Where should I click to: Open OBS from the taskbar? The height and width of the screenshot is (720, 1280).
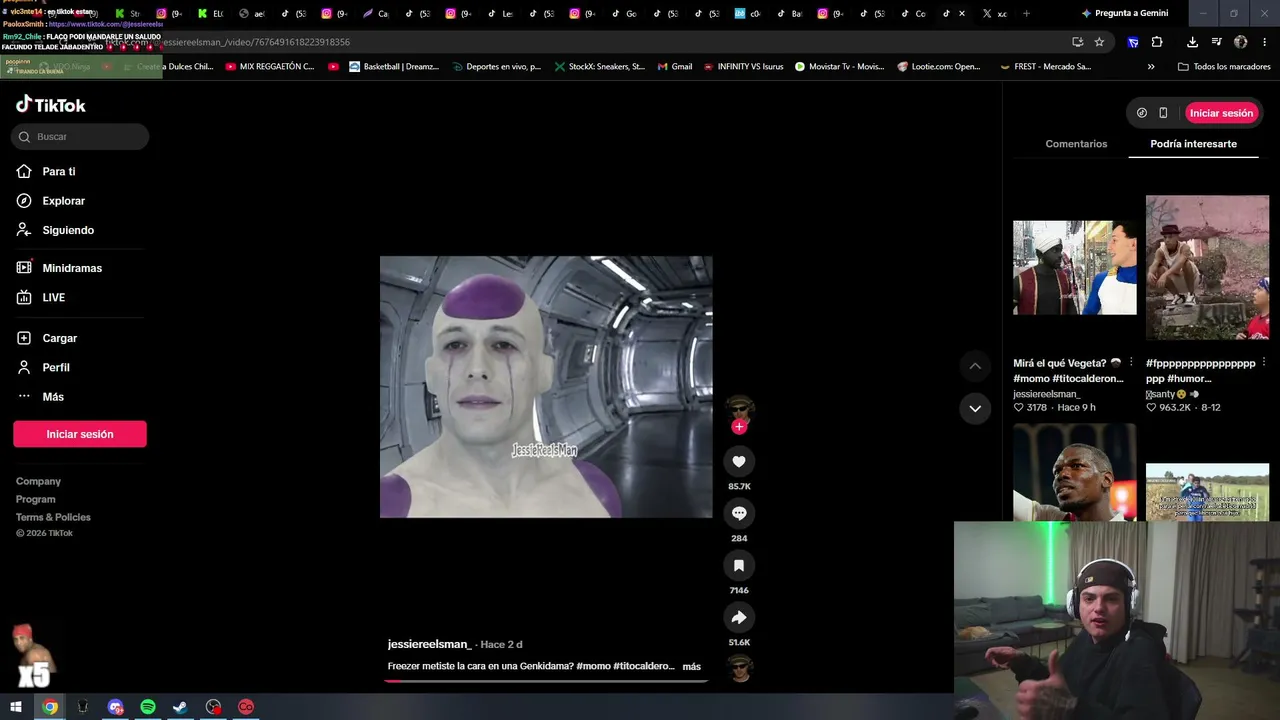pos(213,707)
